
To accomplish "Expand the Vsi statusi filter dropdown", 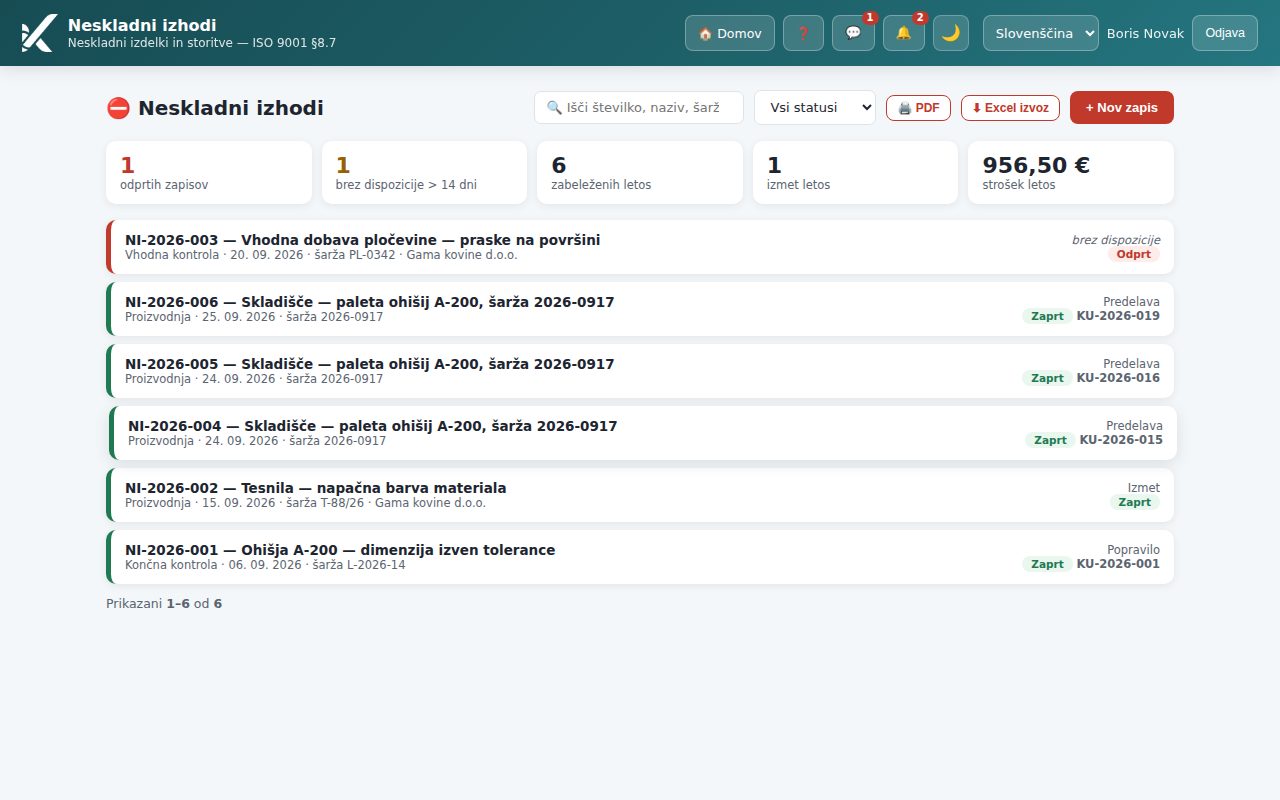I will click(815, 108).
